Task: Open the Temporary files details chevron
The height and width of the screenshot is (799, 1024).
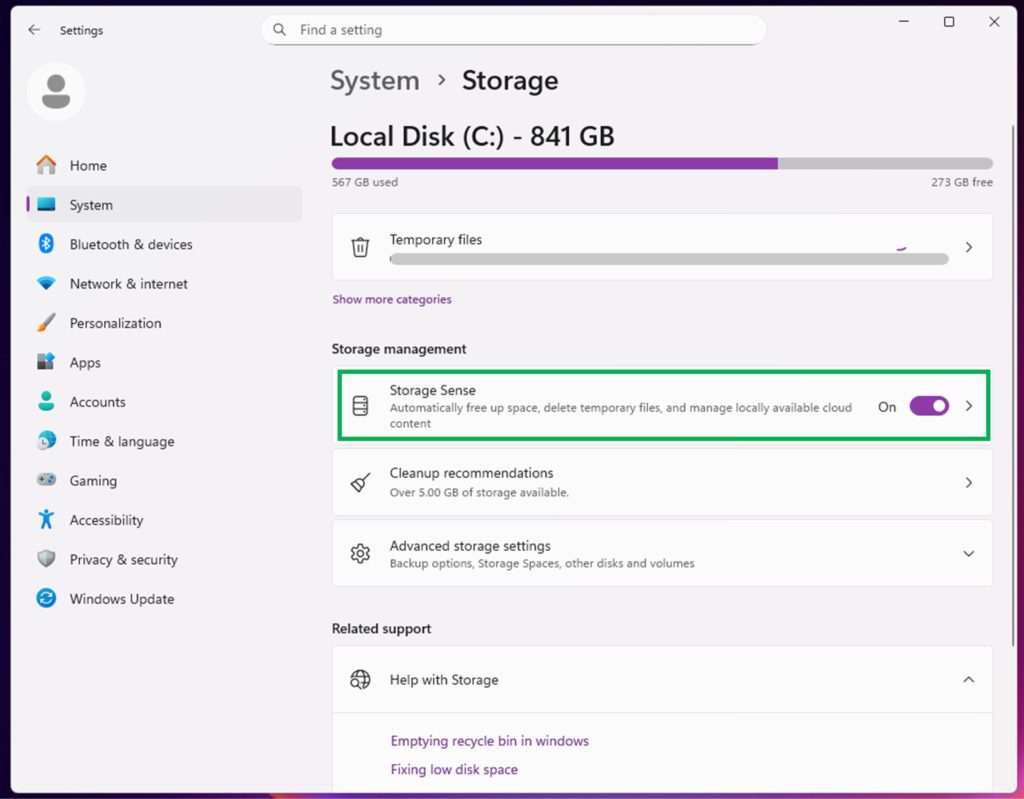Action: pos(968,247)
